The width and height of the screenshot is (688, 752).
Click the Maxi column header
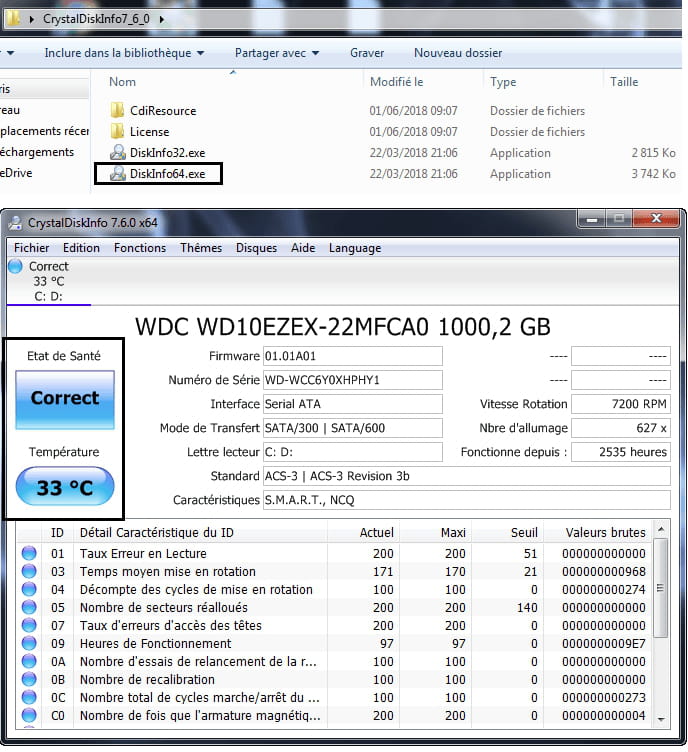point(435,532)
